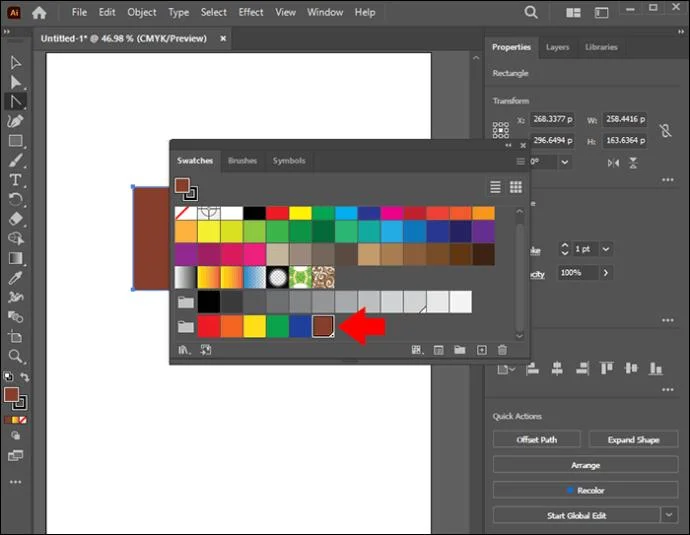Switch swatches panel to thumbnail grid view
The height and width of the screenshot is (535, 690).
pos(516,187)
